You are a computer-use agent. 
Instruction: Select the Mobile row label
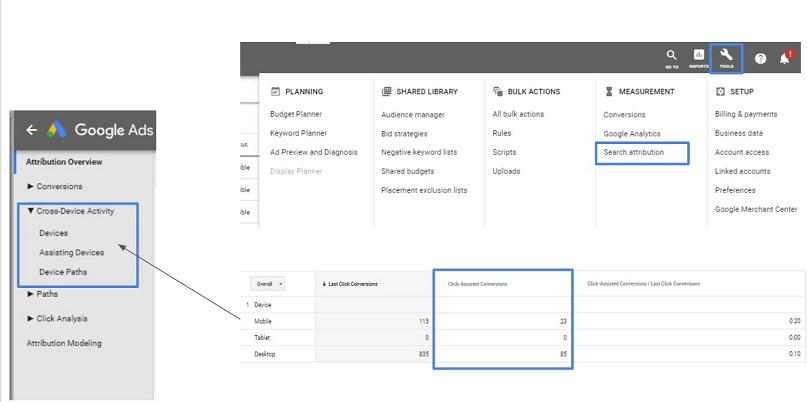[x=262, y=321]
